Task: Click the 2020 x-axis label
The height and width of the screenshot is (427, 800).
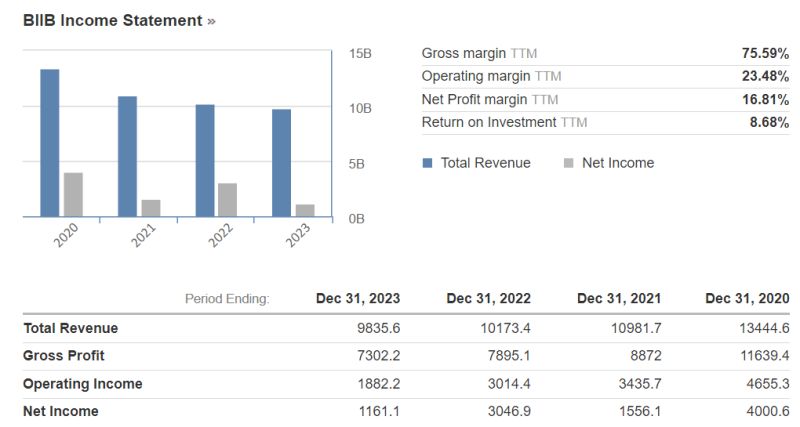Action: 66,235
